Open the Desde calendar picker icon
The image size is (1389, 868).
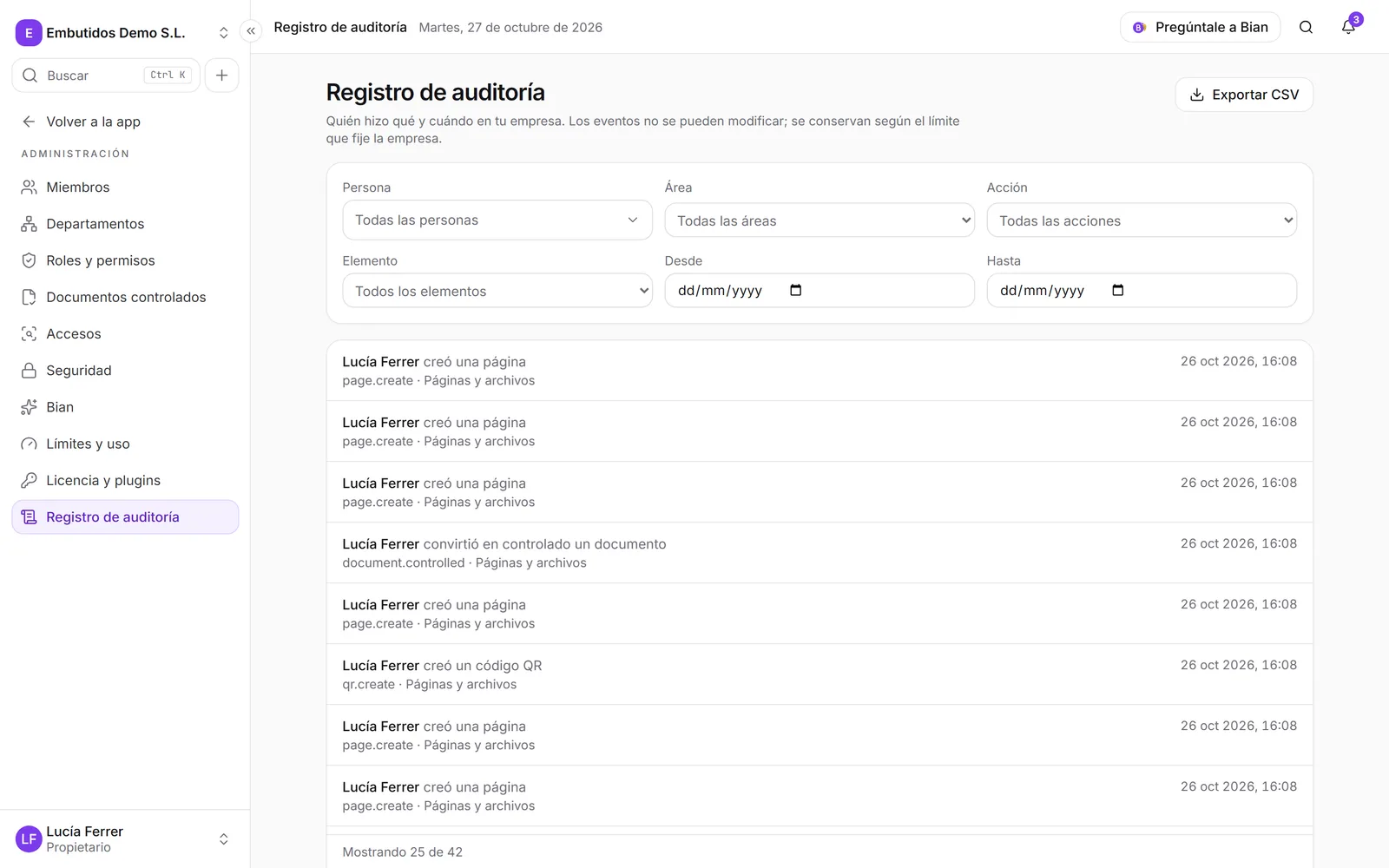(x=796, y=290)
